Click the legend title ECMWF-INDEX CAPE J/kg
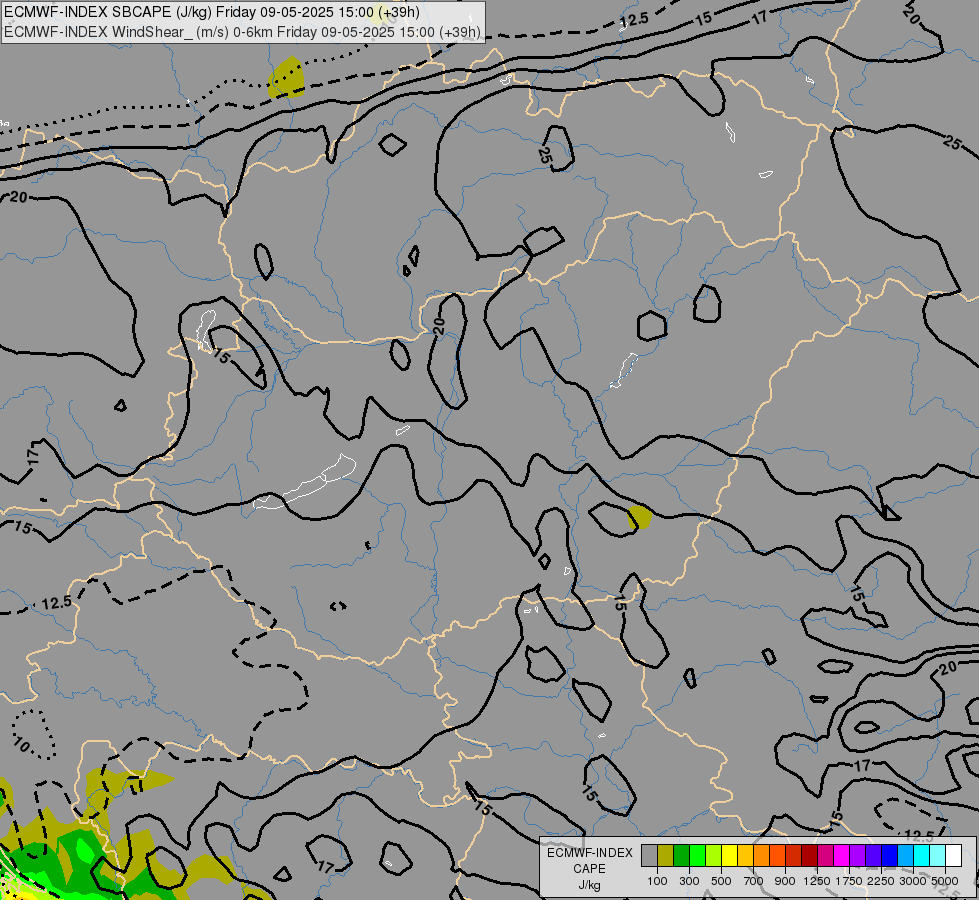The height and width of the screenshot is (900, 979). [x=589, y=869]
